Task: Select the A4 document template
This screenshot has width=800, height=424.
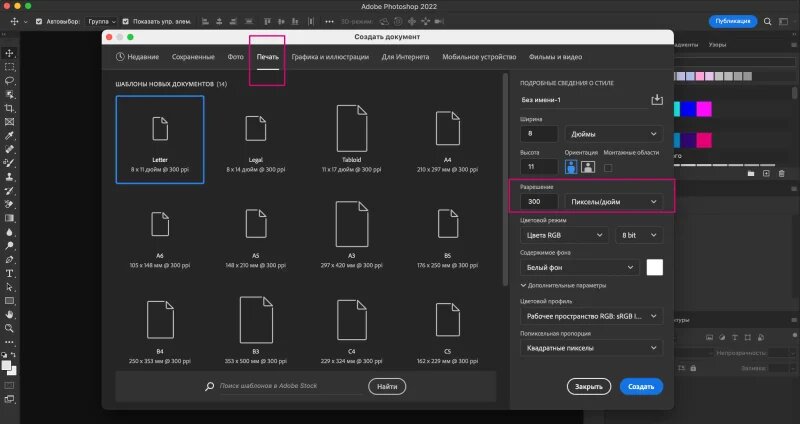Action: pos(447,139)
